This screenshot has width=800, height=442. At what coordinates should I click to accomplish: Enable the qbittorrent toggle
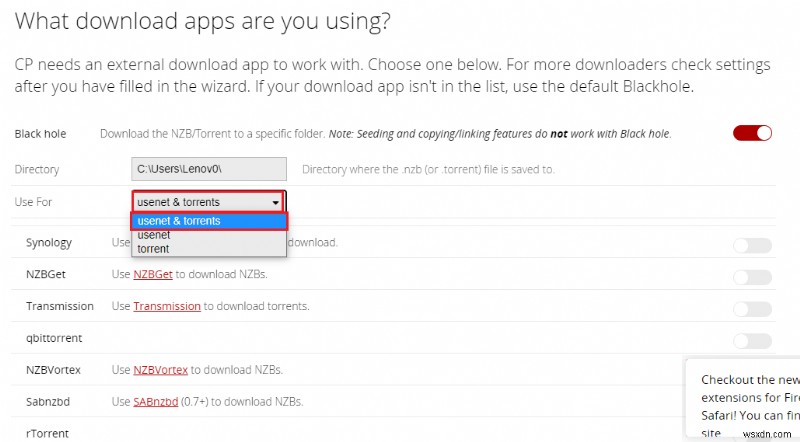click(752, 341)
